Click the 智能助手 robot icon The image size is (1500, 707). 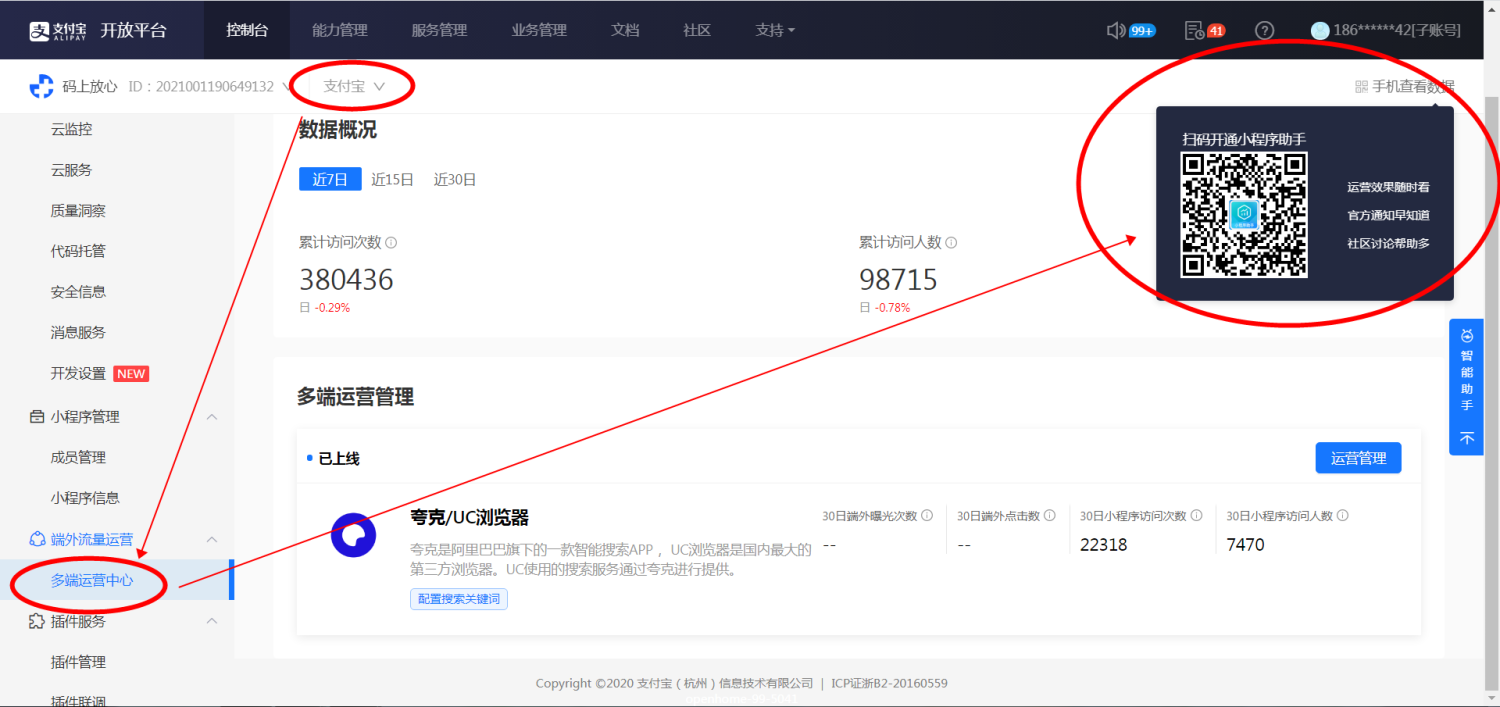click(1467, 336)
